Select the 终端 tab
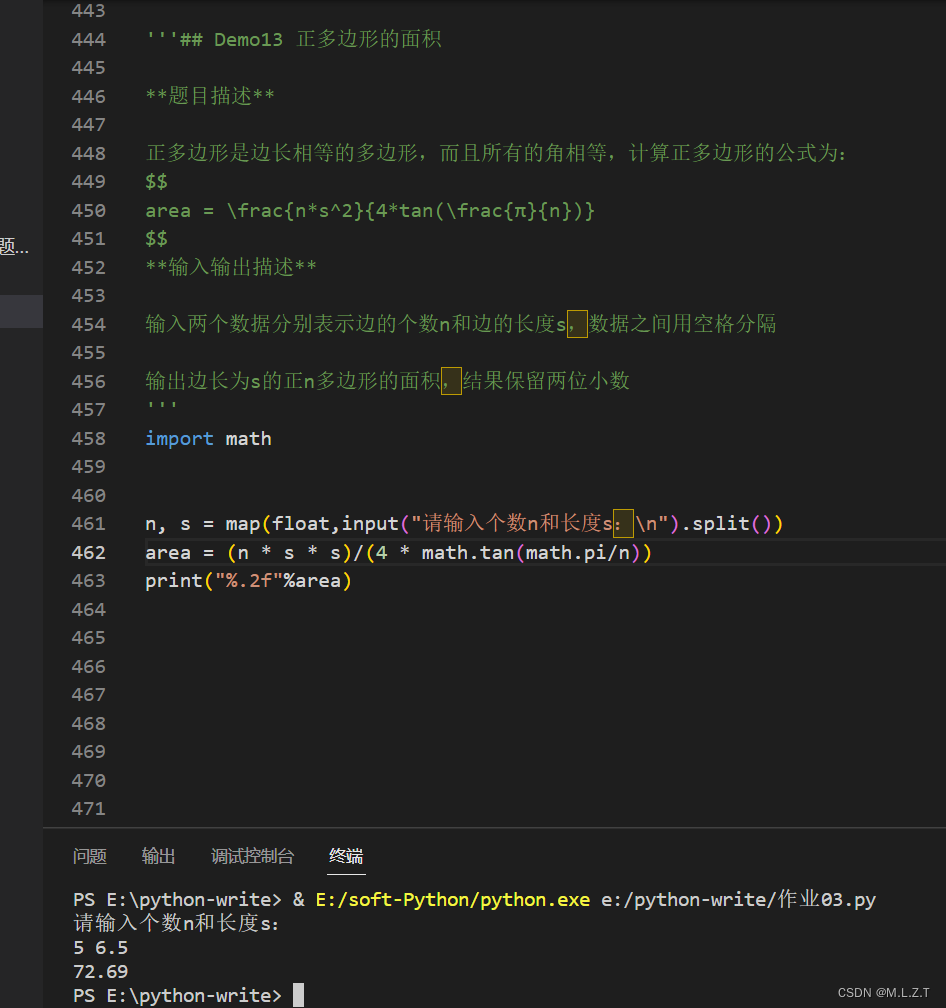Screen dimensions: 946x1008 [x=346, y=856]
